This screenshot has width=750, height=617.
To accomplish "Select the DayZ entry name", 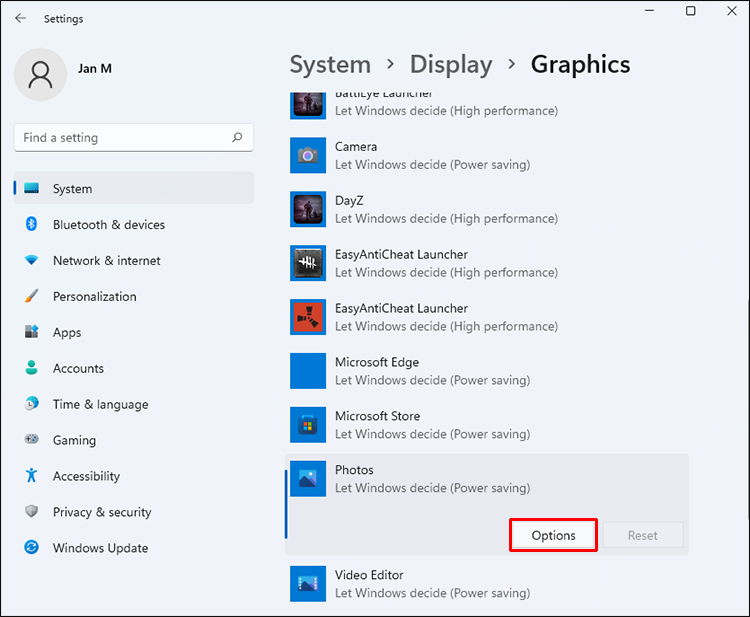I will coord(349,200).
